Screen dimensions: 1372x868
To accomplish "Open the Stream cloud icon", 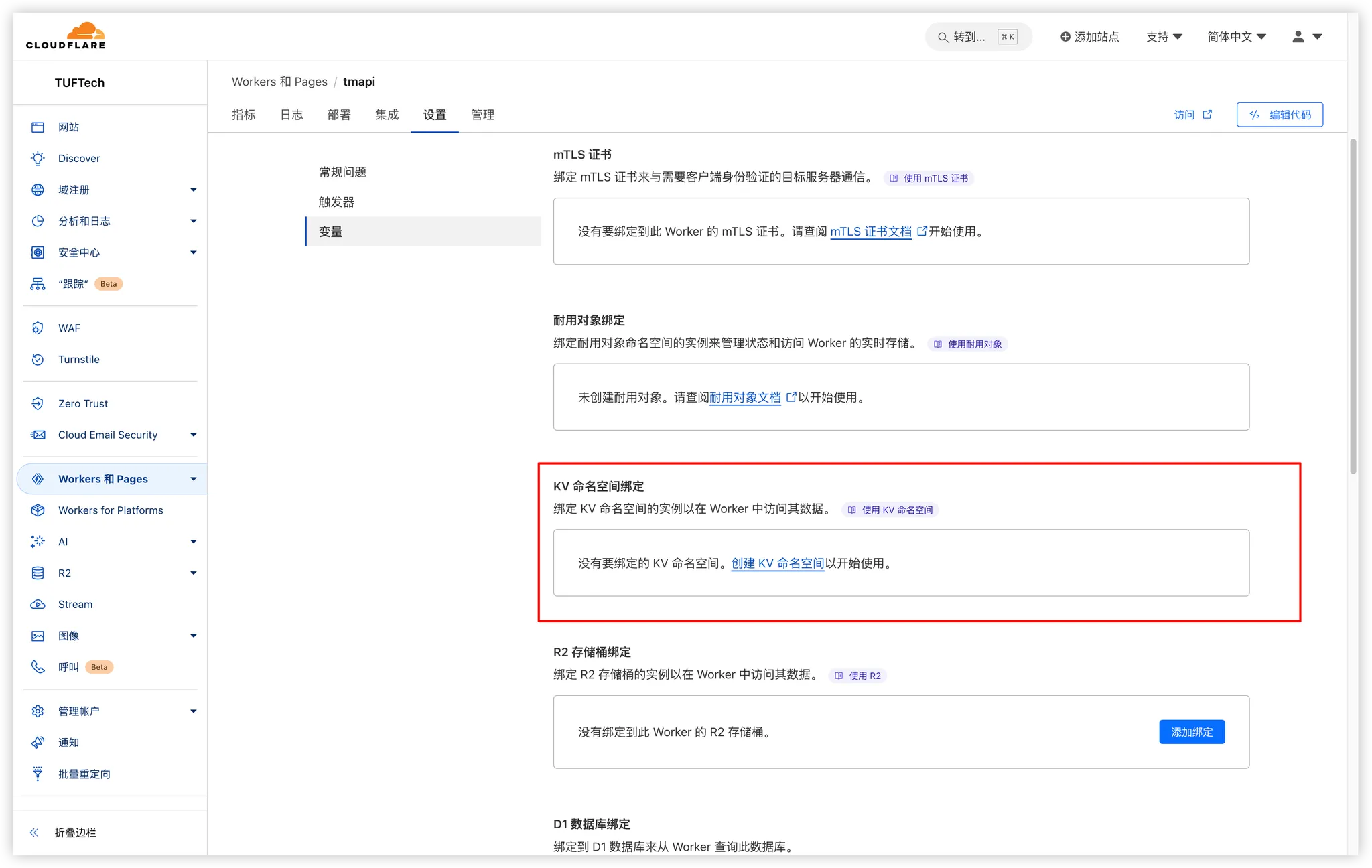I will [x=38, y=605].
